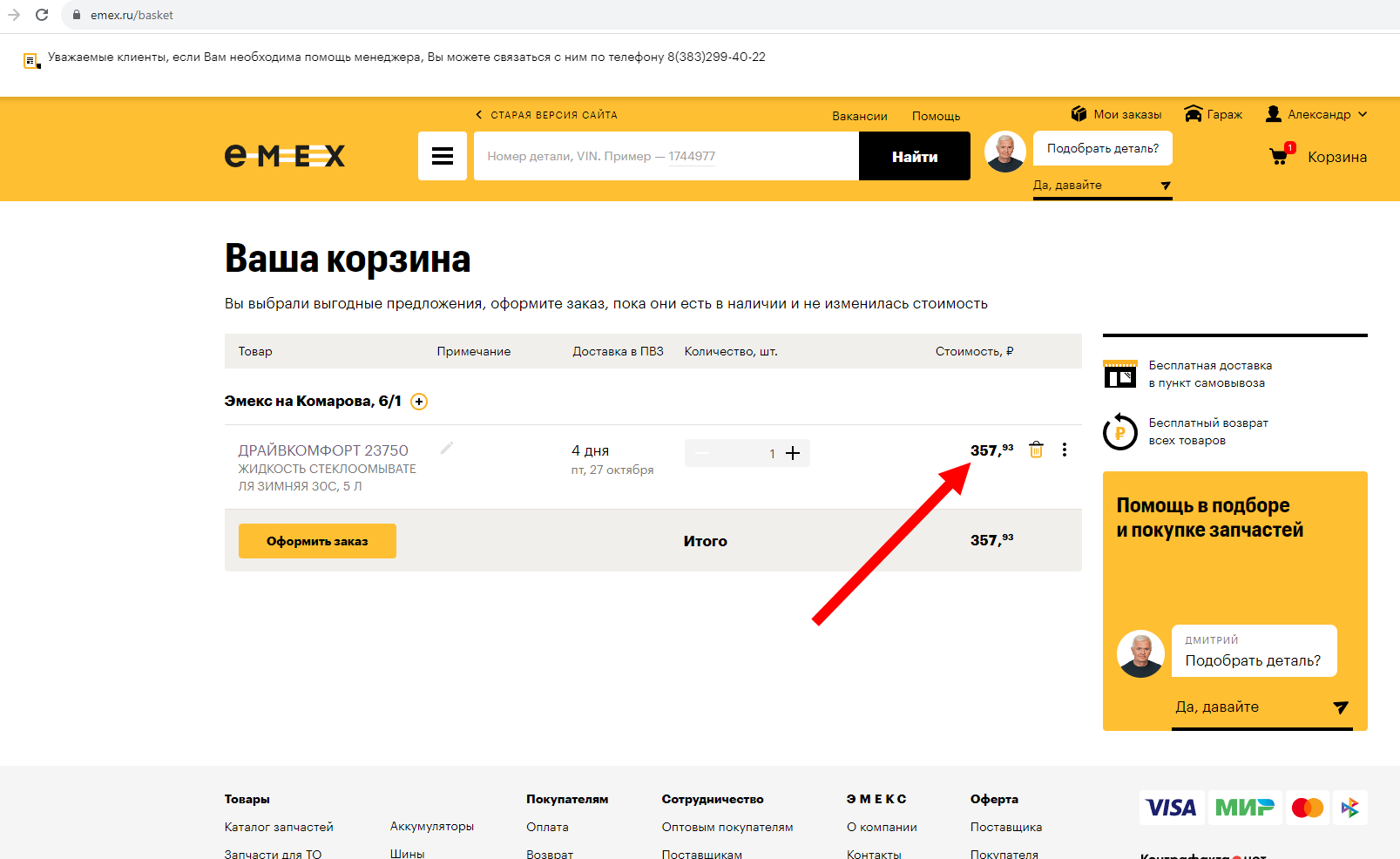Viewport: 1400px width, 859px height.
Task: Open Оптовым покупателям footer link
Action: (x=727, y=827)
